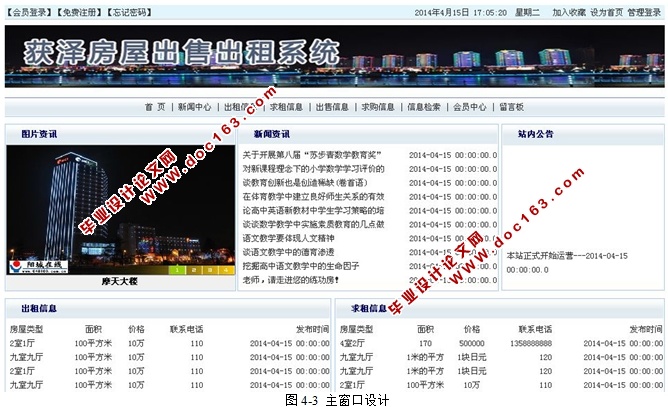This screenshot has height=407, width=668.
Task: Open news 谈教育创新也是创造稀缺(卷首语)
Action: [x=305, y=183]
